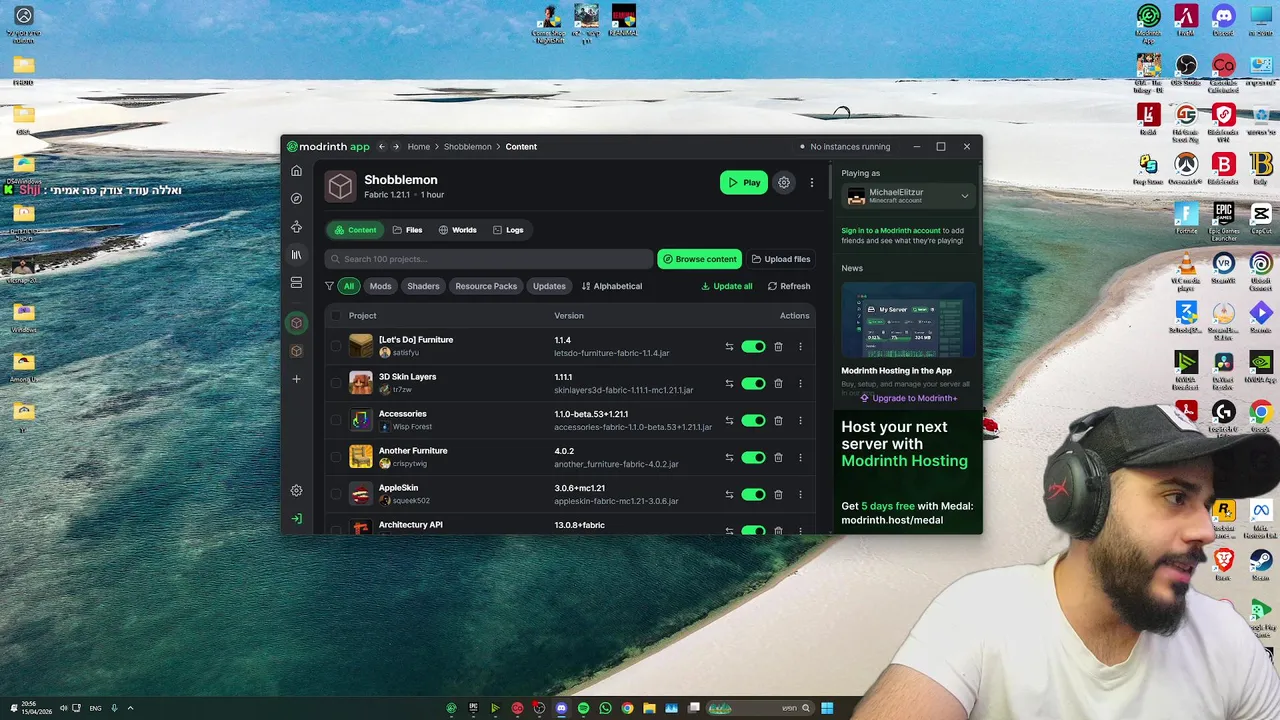Delete the [Let's Do] Furniture mod
The width and height of the screenshot is (1280, 720).
(x=778, y=347)
